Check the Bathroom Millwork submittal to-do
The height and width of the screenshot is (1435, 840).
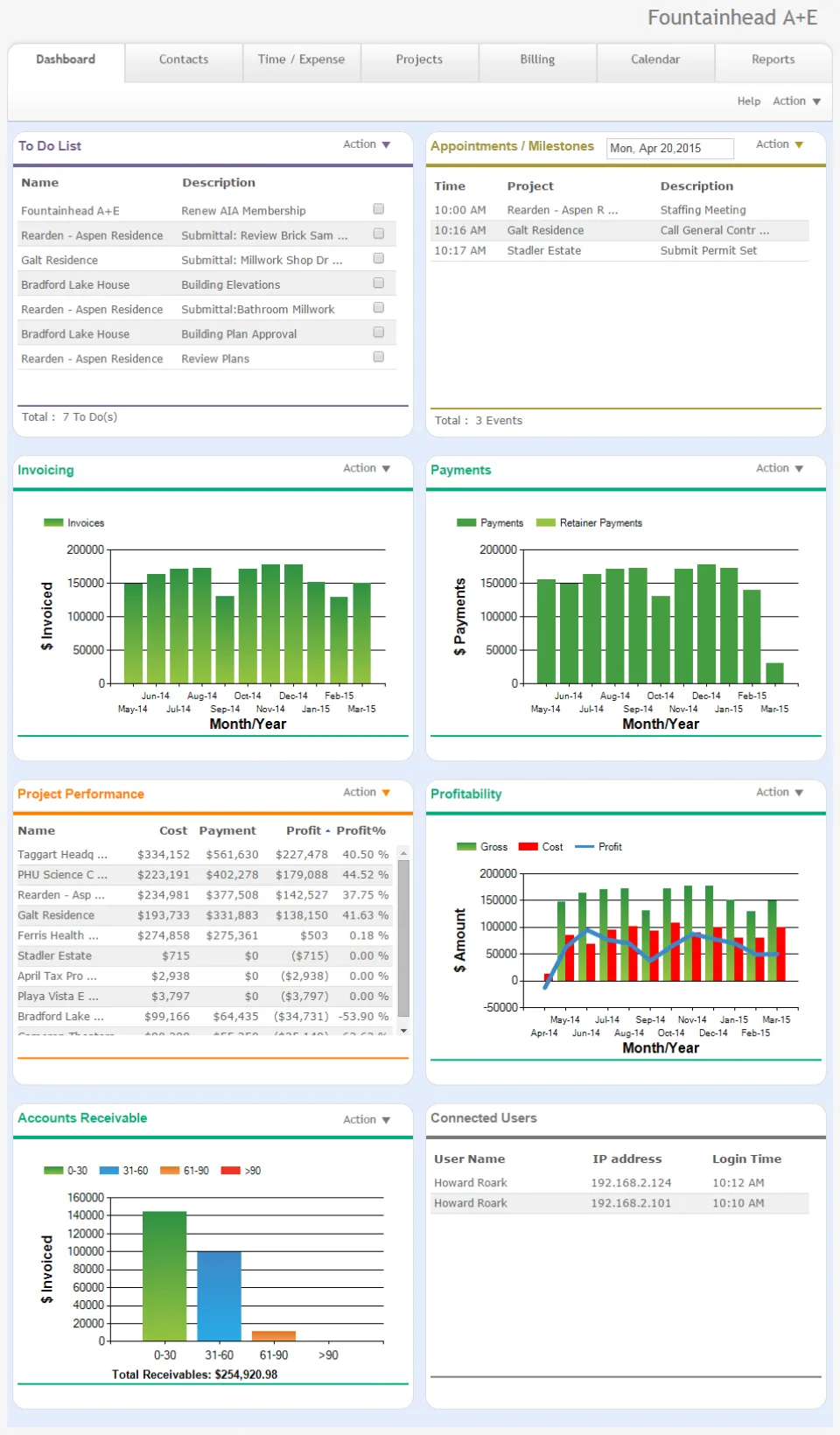coord(379,307)
